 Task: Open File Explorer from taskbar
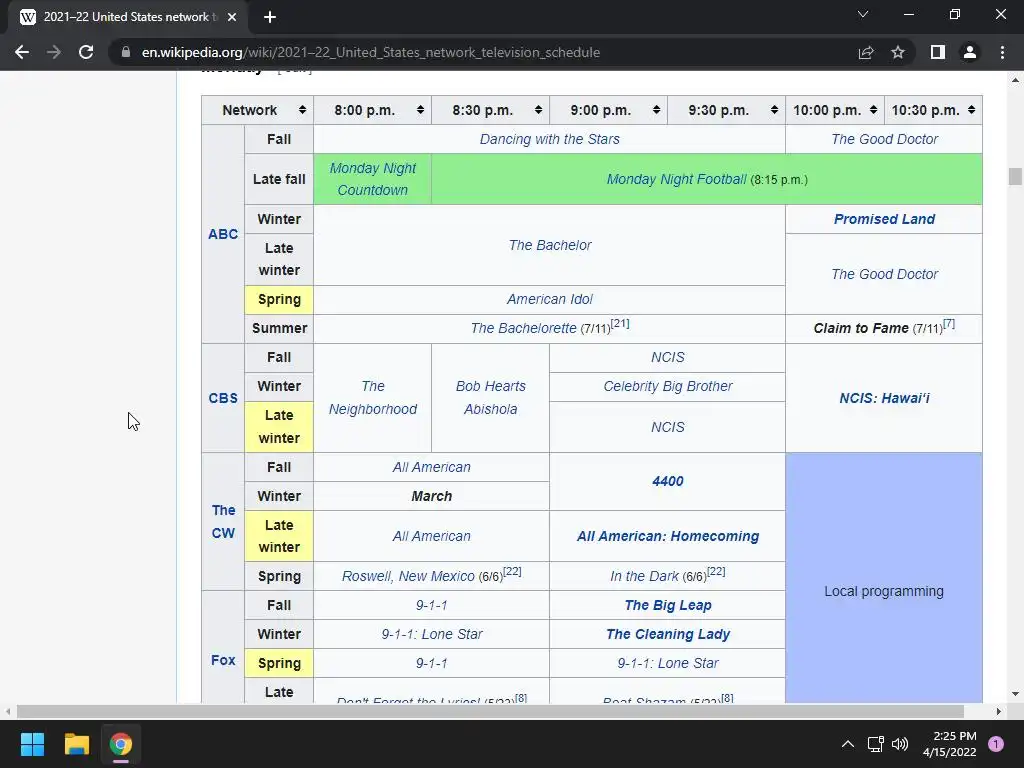pyautogui.click(x=76, y=744)
